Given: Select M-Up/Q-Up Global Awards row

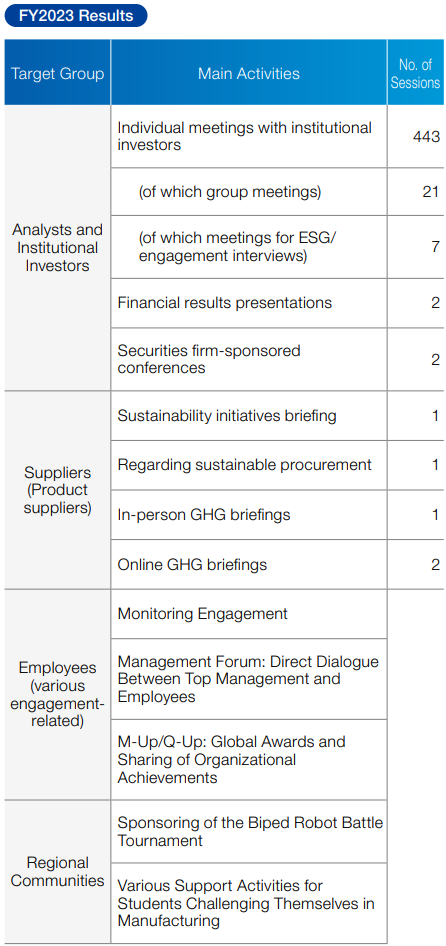Looking at the screenshot, I should (249, 760).
